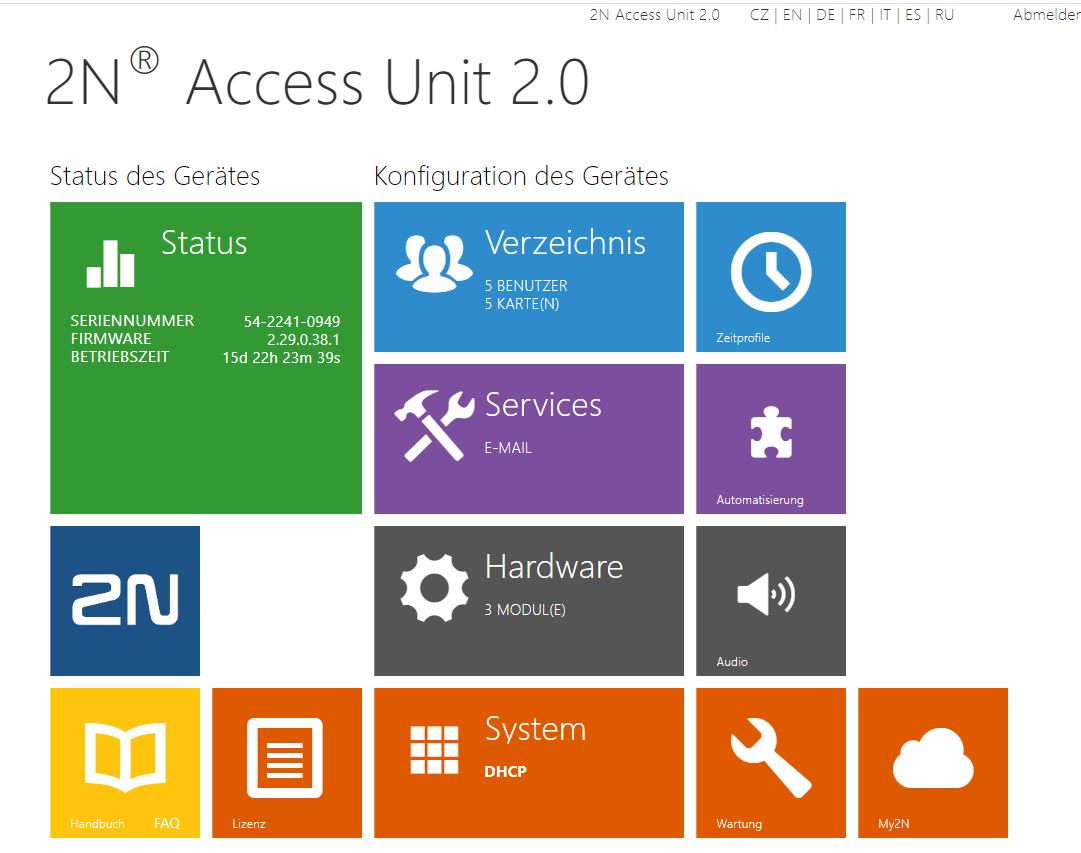Open the My2N cloud tile

[932, 760]
